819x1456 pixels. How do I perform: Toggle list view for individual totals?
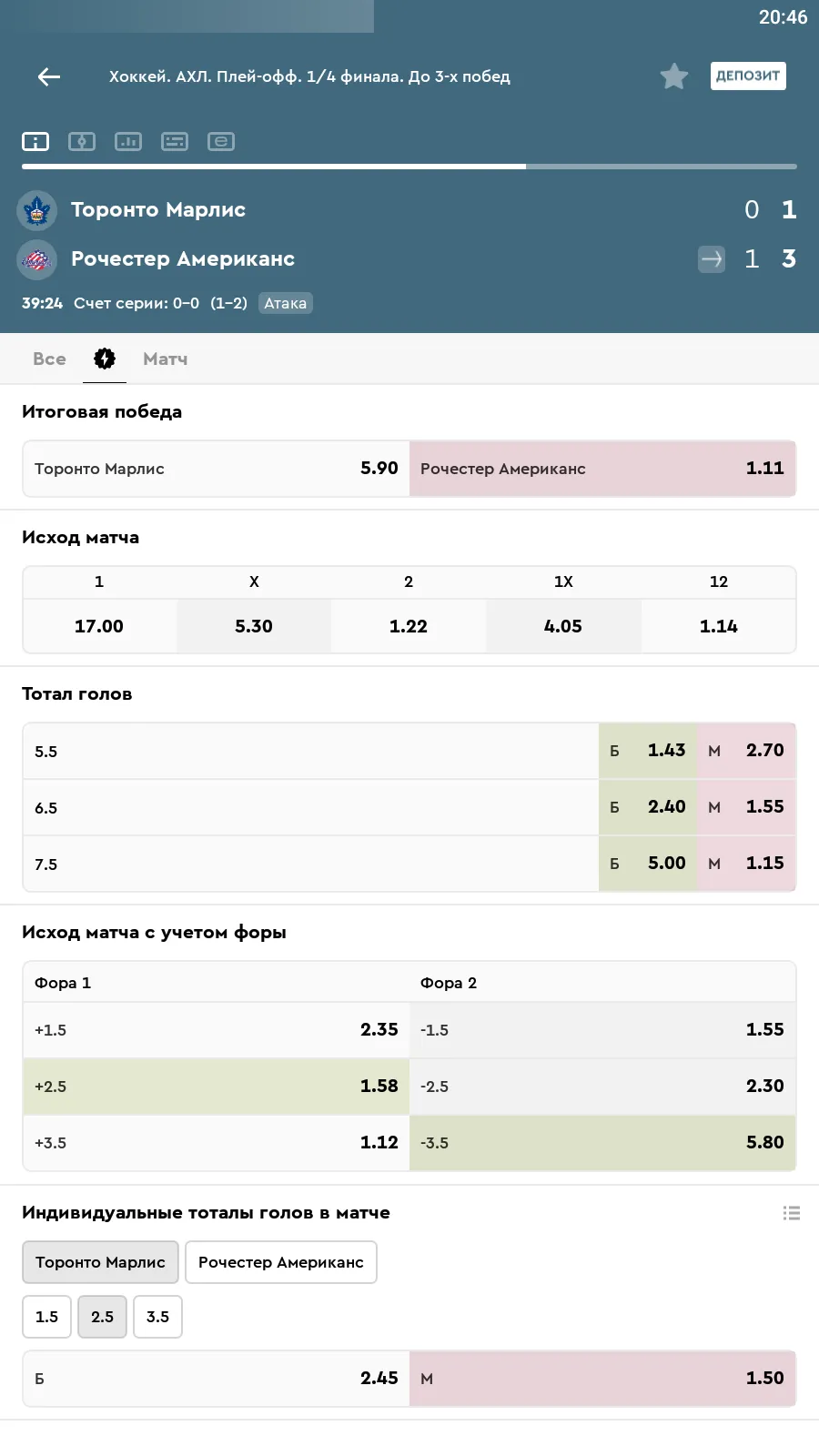pos(792,1213)
